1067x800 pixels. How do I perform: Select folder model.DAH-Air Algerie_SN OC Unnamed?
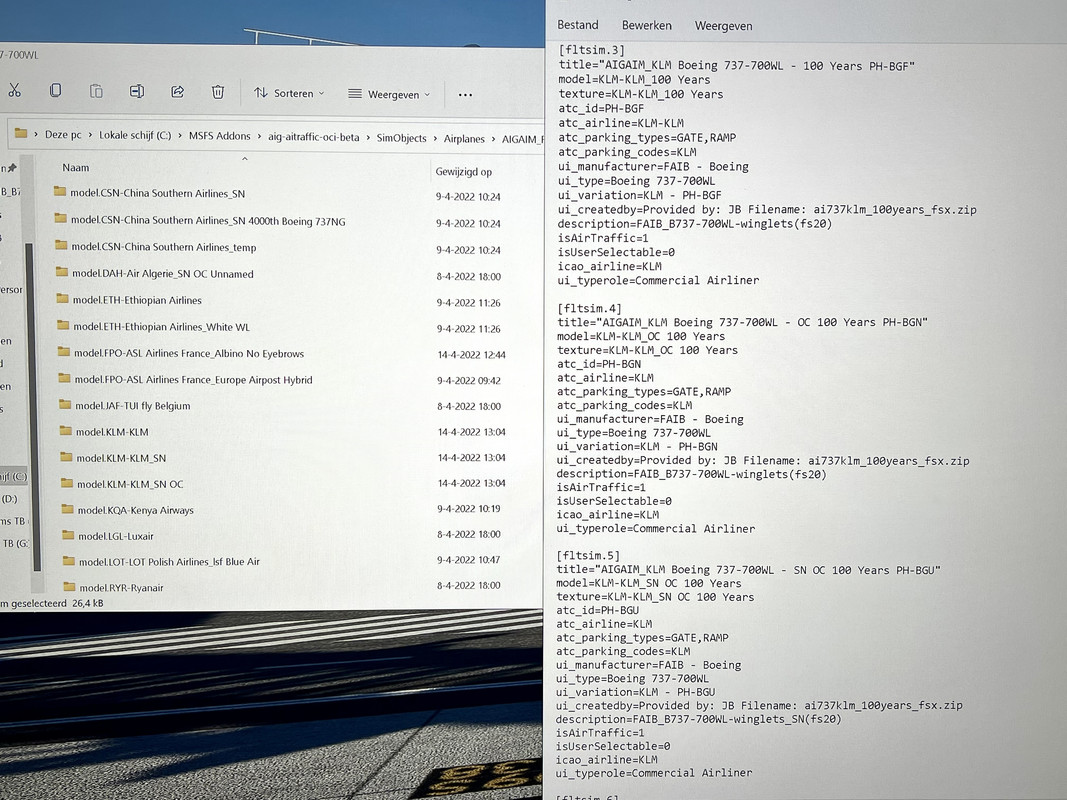pyautogui.click(x=163, y=273)
